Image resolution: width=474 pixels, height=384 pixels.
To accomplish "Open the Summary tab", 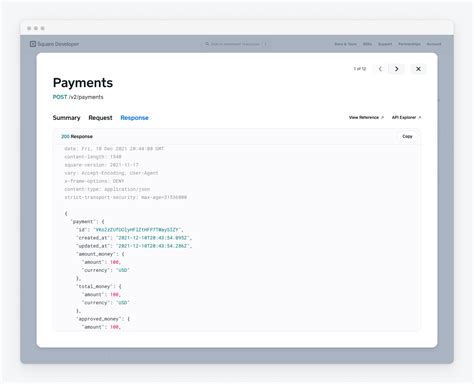I will click(66, 118).
